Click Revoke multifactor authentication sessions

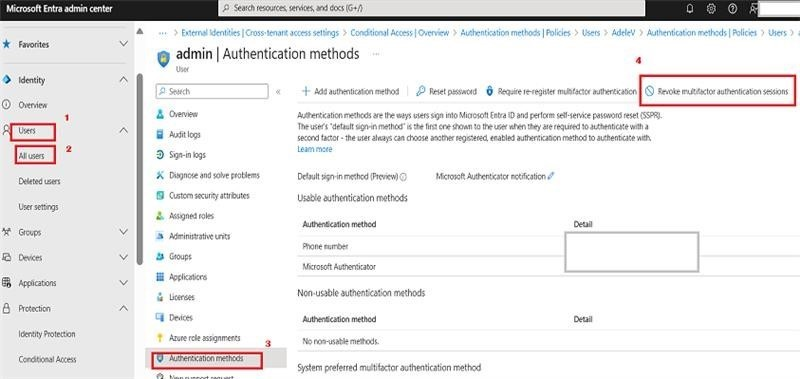(x=717, y=92)
